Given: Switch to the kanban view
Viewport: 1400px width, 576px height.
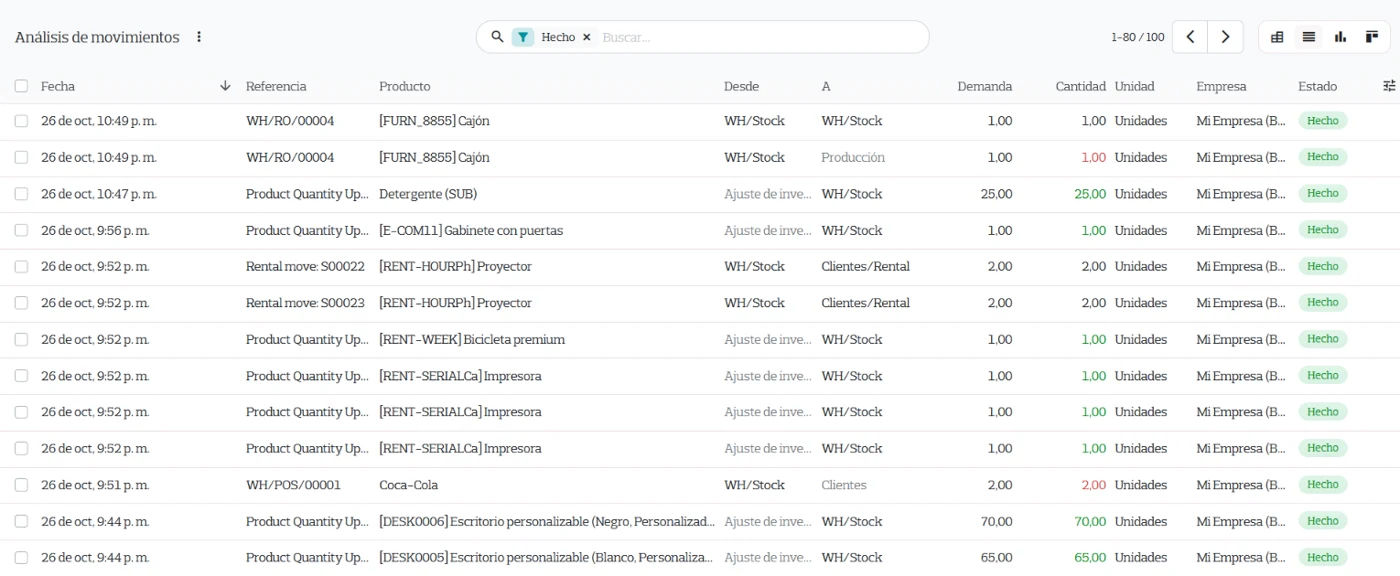Looking at the screenshot, I should click(x=1372, y=37).
